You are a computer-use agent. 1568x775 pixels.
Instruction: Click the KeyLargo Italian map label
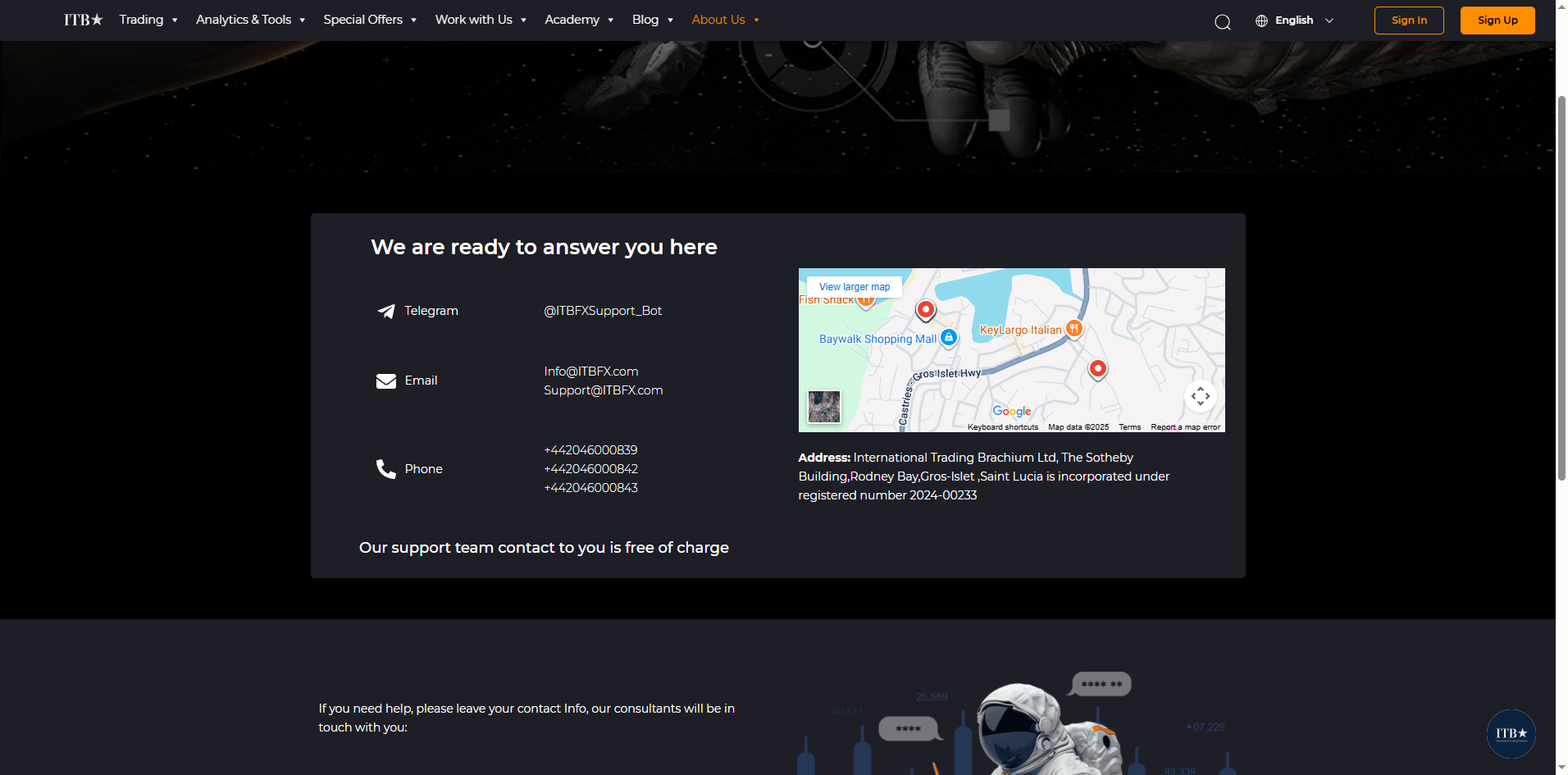(x=1020, y=330)
